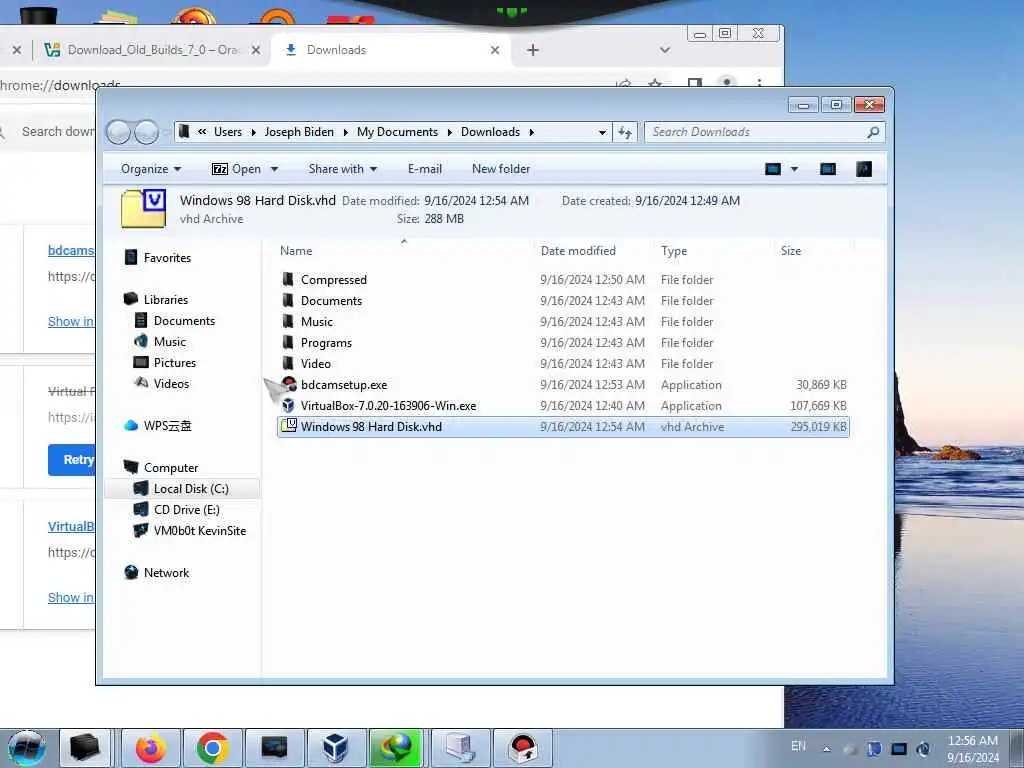Select Local Disk (C:)
This screenshot has height=768, width=1024.
tap(191, 489)
